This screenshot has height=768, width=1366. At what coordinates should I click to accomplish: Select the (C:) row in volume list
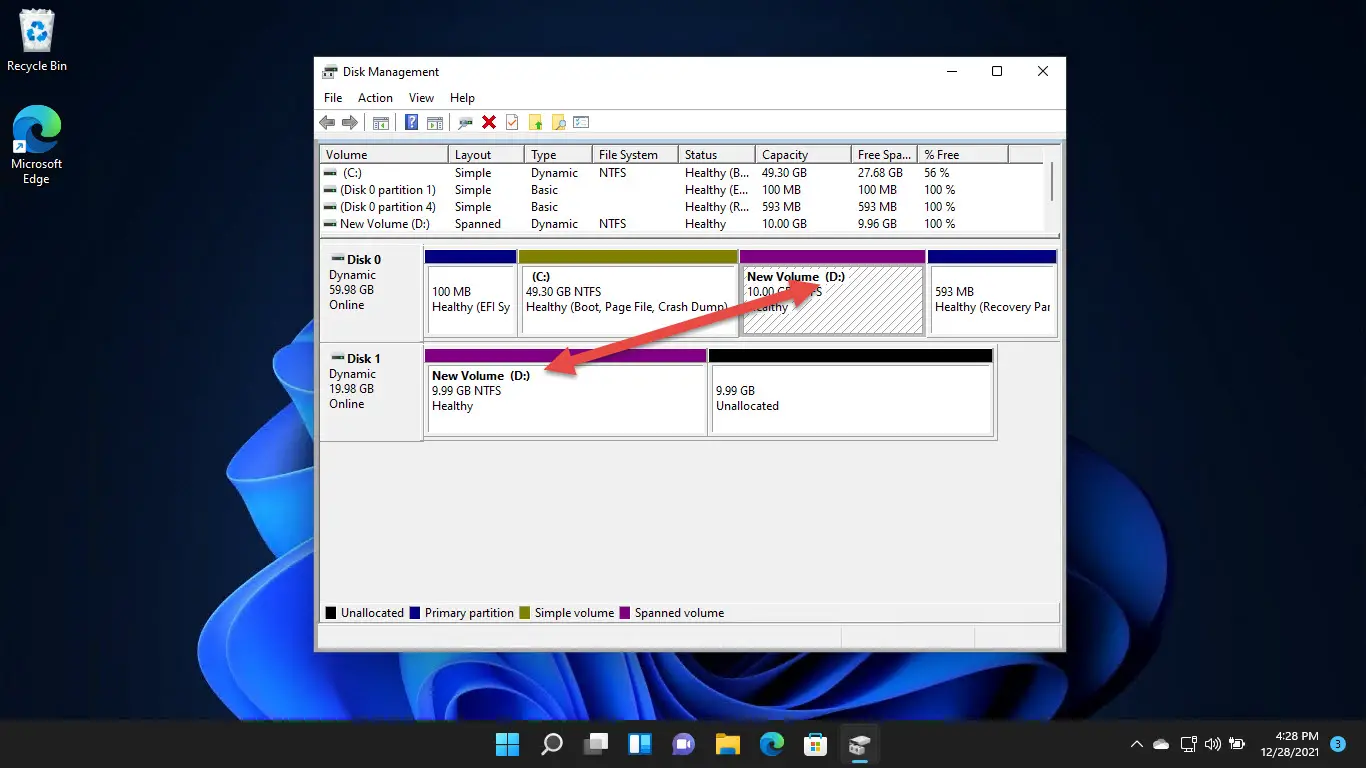(682, 173)
